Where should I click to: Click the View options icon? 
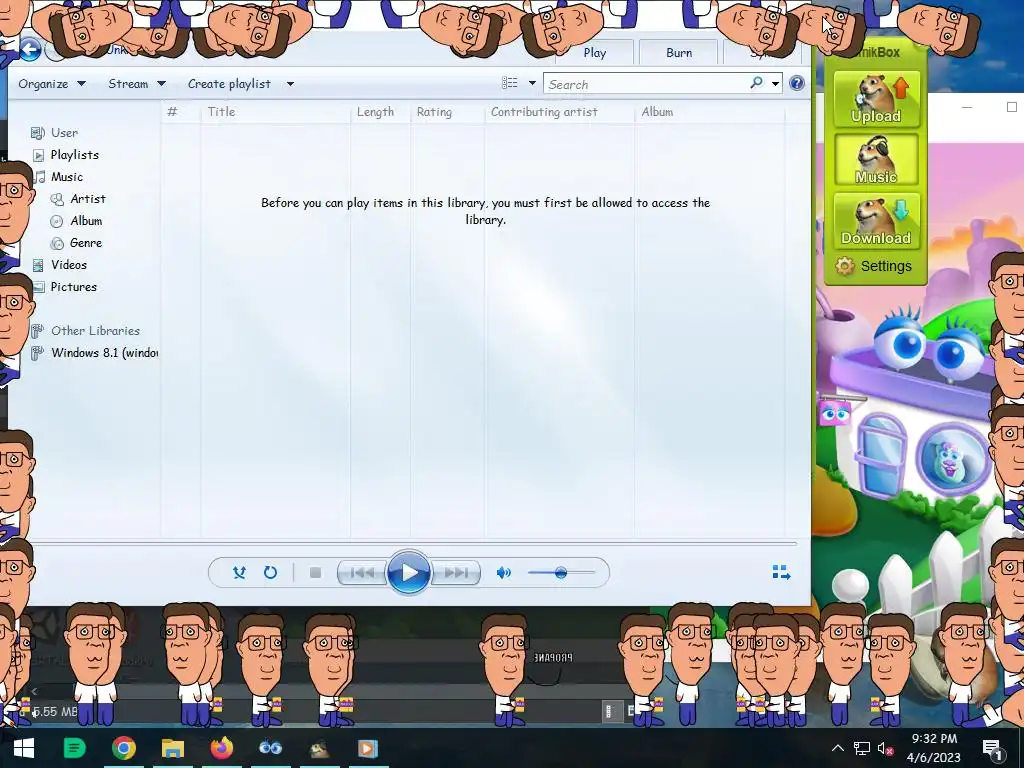tap(510, 83)
